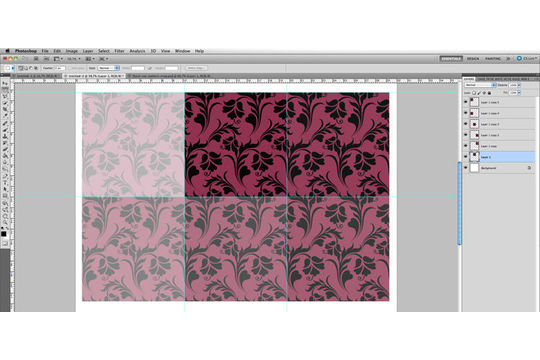The image size is (540, 360).
Task: Switch to the Essentials workspace
Action: click(x=451, y=59)
